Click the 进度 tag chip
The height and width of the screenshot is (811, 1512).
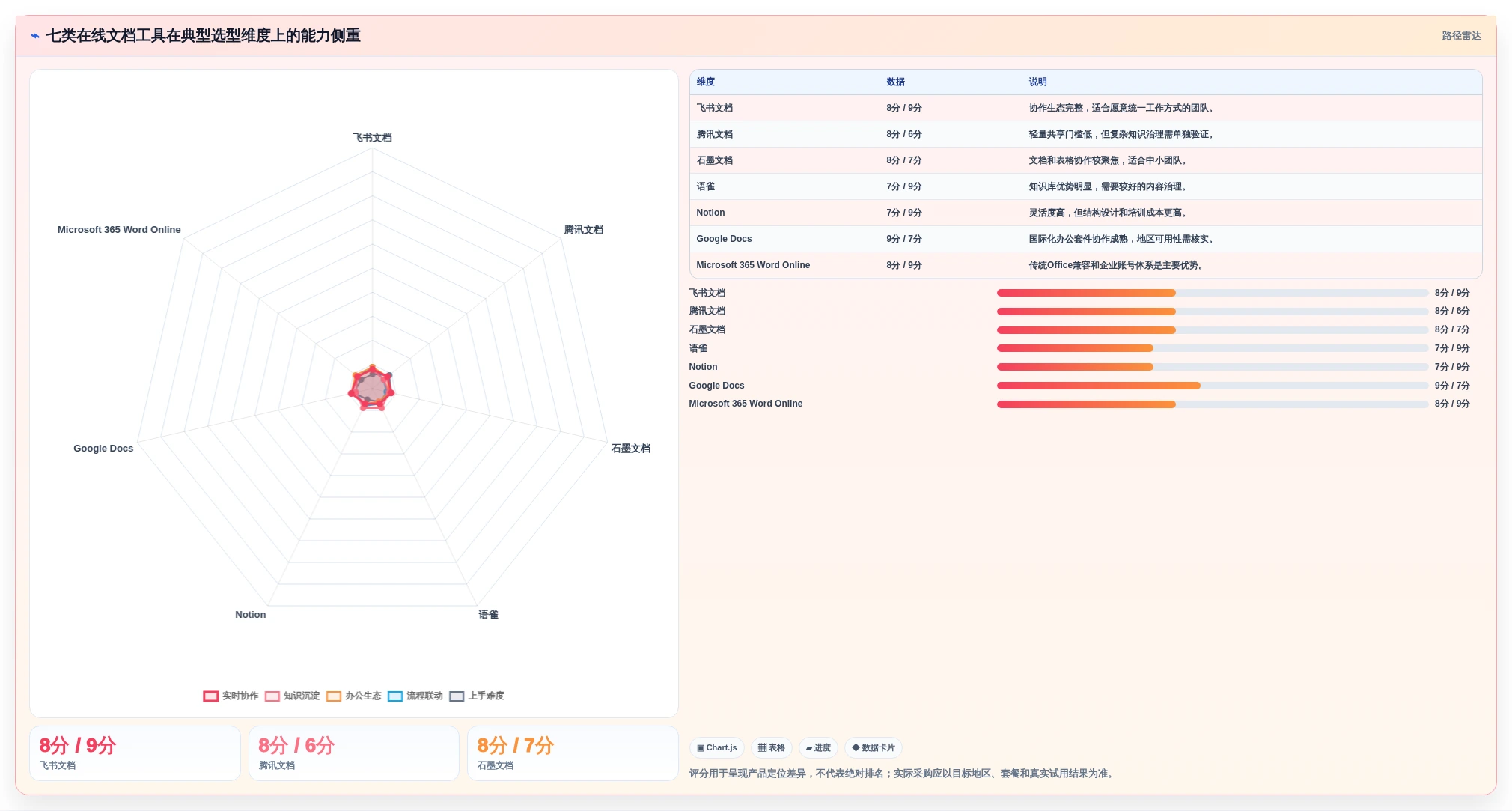tap(818, 747)
